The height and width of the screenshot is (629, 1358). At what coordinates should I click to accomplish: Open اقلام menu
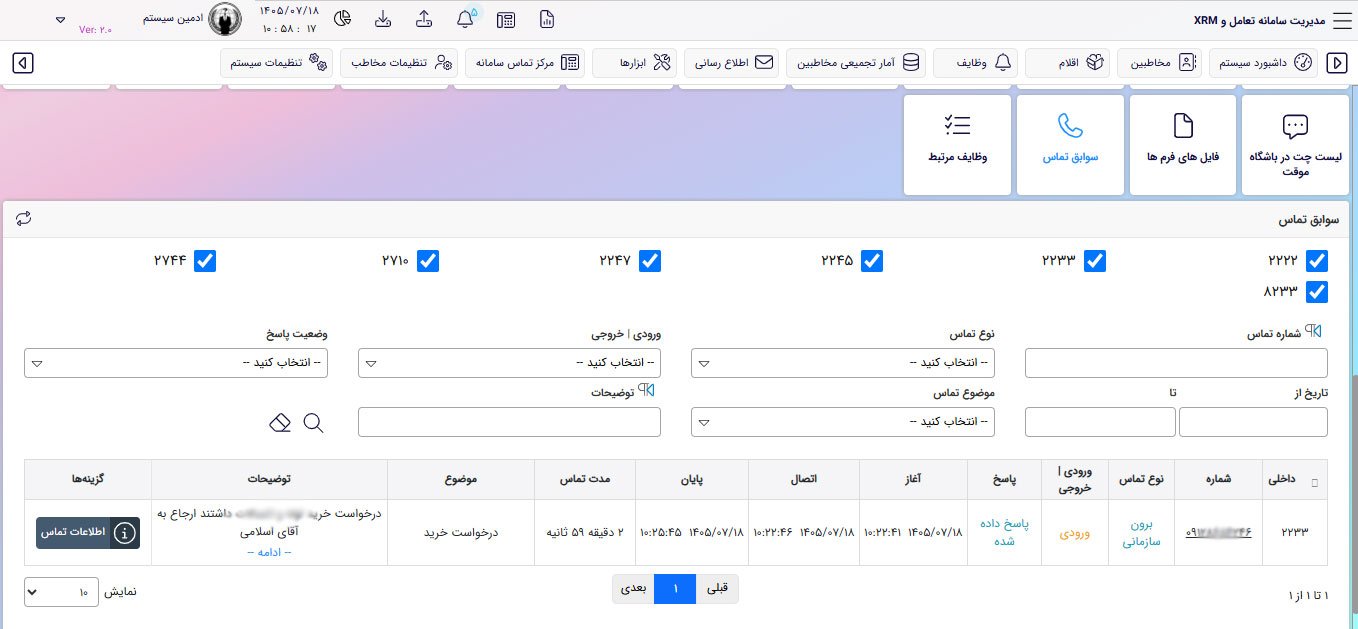1068,63
